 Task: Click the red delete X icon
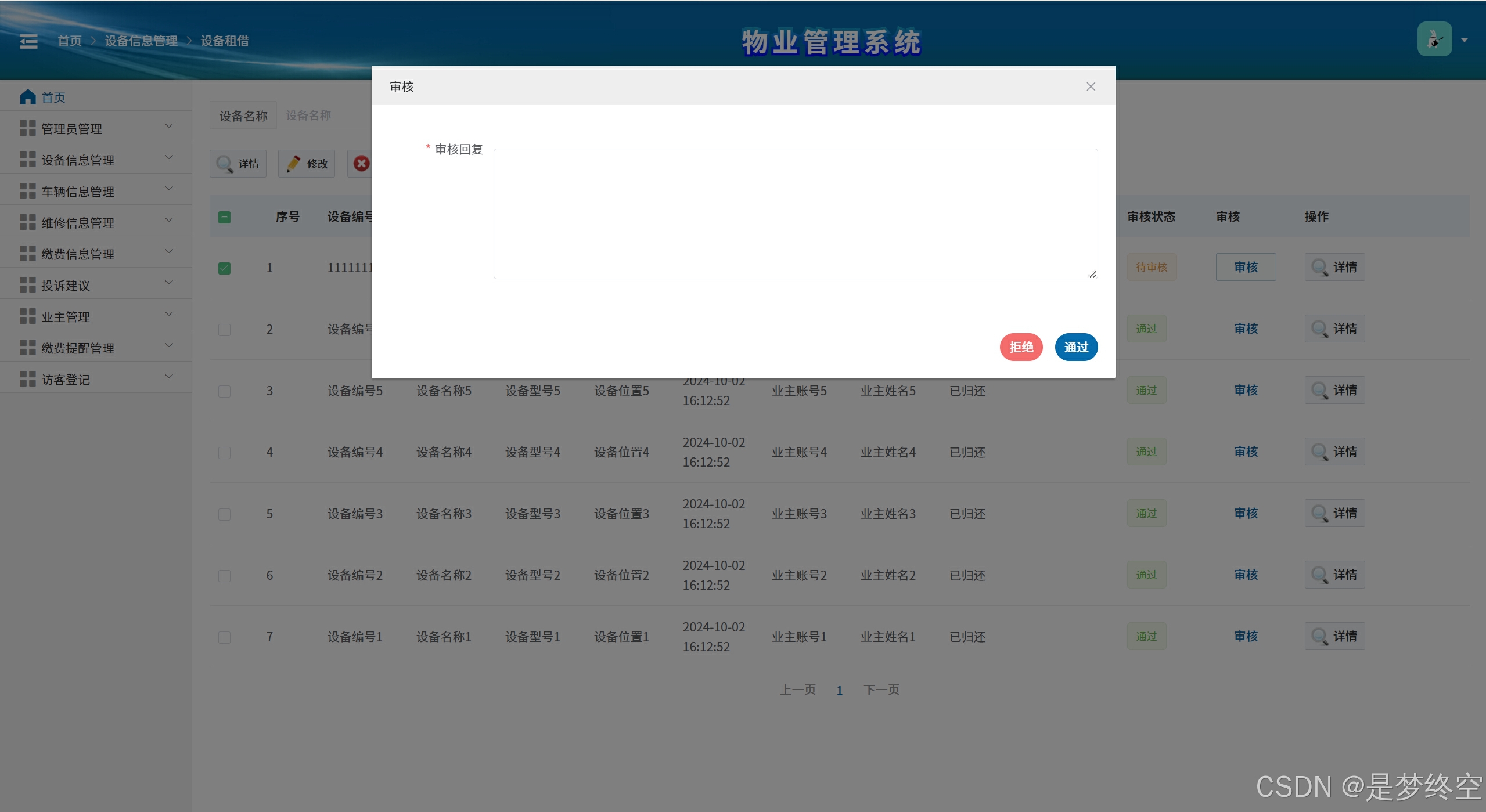tap(361, 164)
